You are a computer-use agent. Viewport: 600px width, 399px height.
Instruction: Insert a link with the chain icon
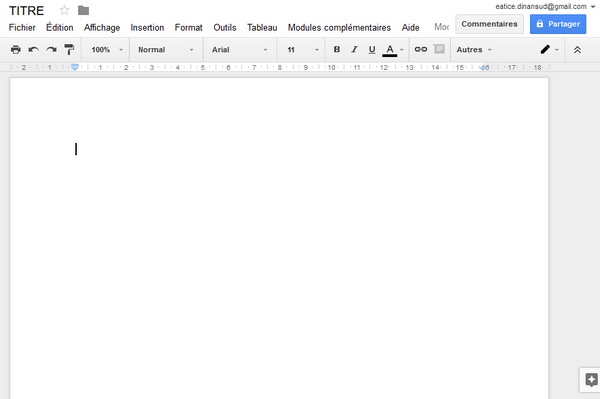click(421, 49)
